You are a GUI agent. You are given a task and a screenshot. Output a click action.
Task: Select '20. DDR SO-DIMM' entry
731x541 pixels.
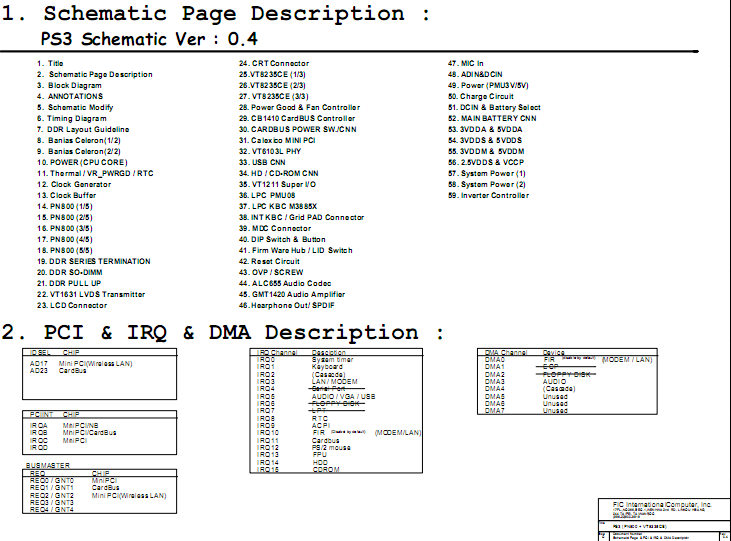(69, 272)
